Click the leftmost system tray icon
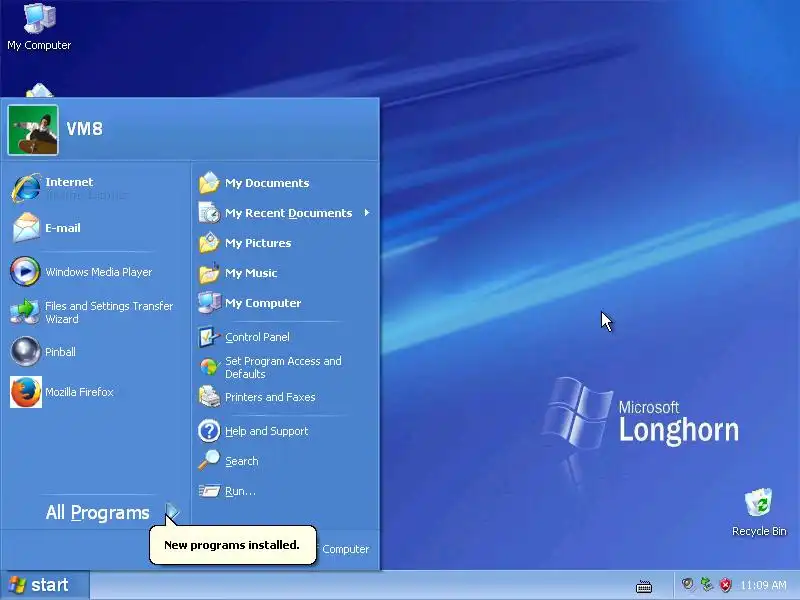Image resolution: width=800 pixels, height=600 pixels. point(688,584)
